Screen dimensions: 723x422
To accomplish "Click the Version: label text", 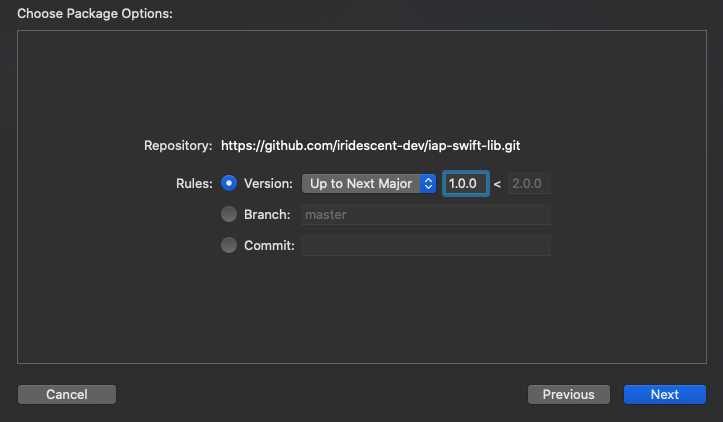I will click(x=268, y=184).
